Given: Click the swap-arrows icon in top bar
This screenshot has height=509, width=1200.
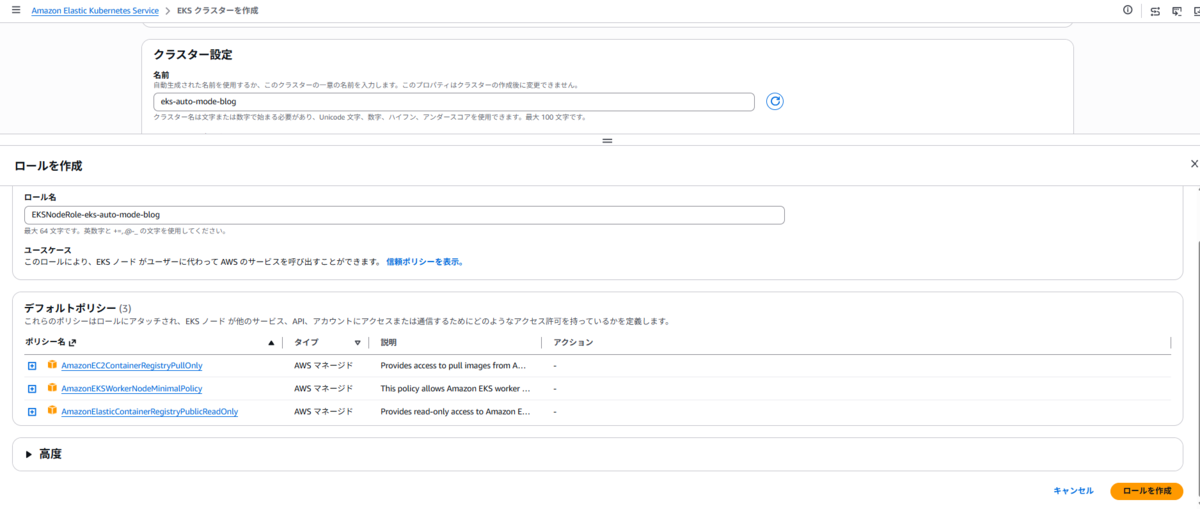Looking at the screenshot, I should tap(1155, 11).
